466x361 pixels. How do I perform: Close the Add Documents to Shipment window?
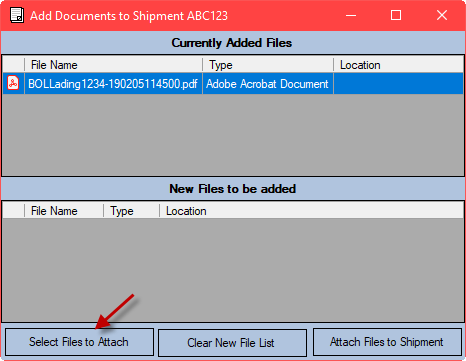coord(442,15)
